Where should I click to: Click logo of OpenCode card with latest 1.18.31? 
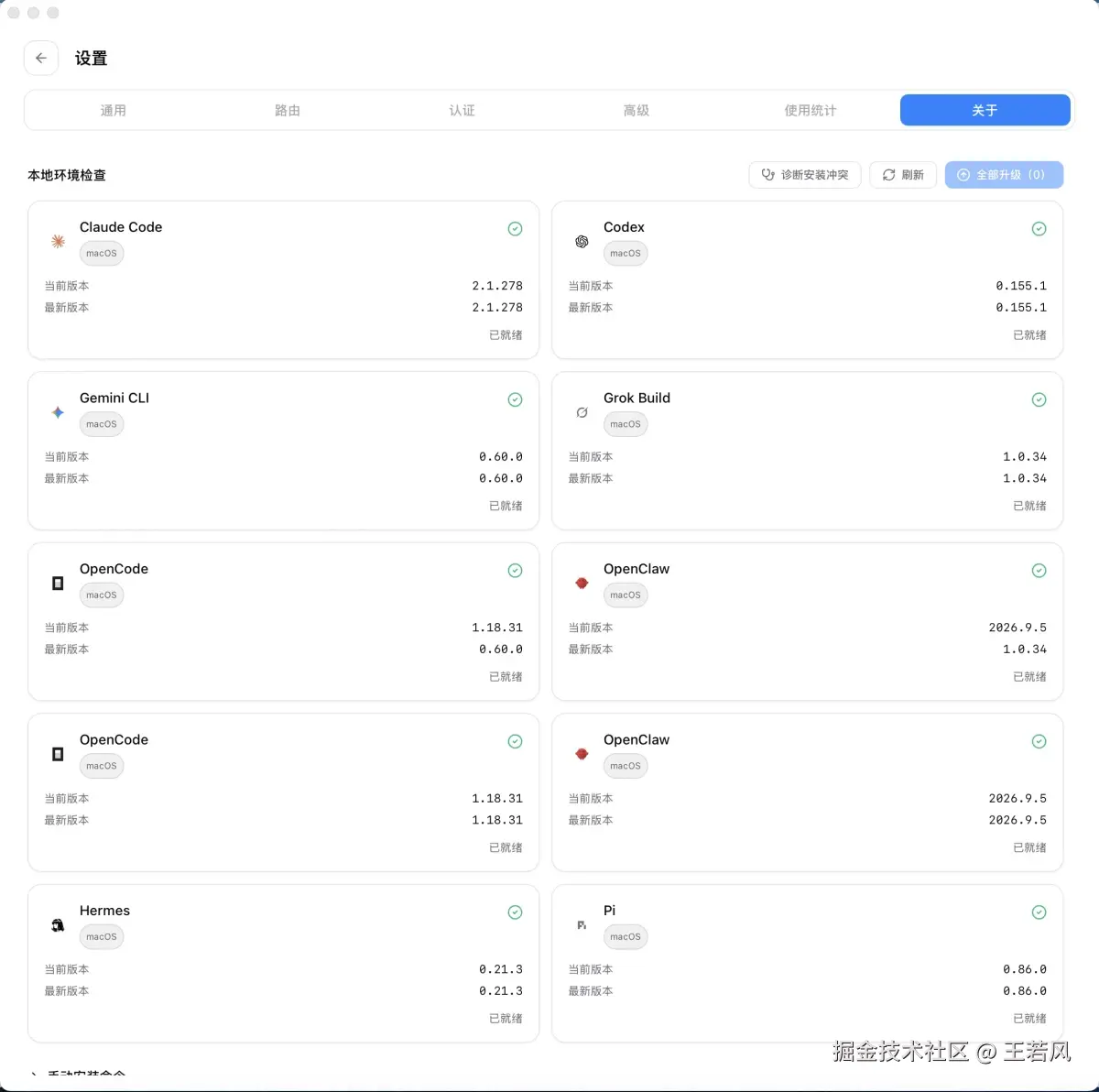tap(58, 754)
